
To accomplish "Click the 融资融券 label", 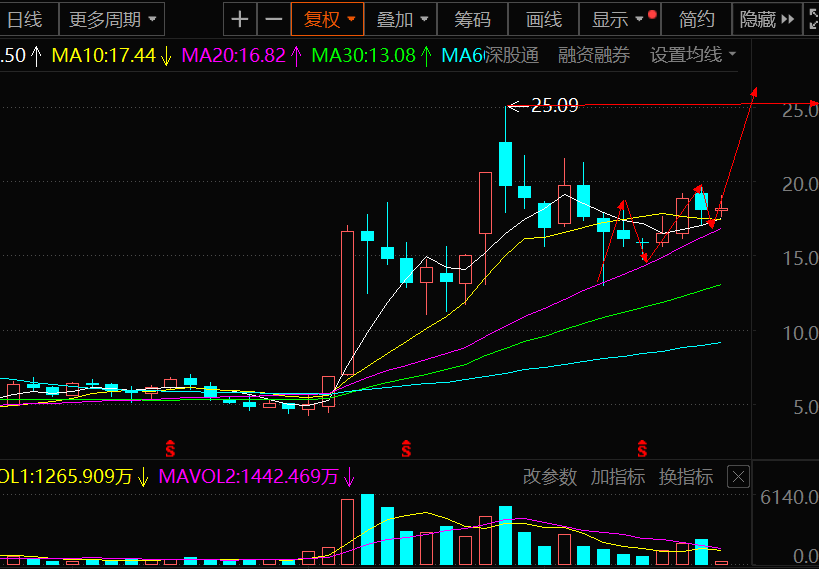I will pos(594,55).
